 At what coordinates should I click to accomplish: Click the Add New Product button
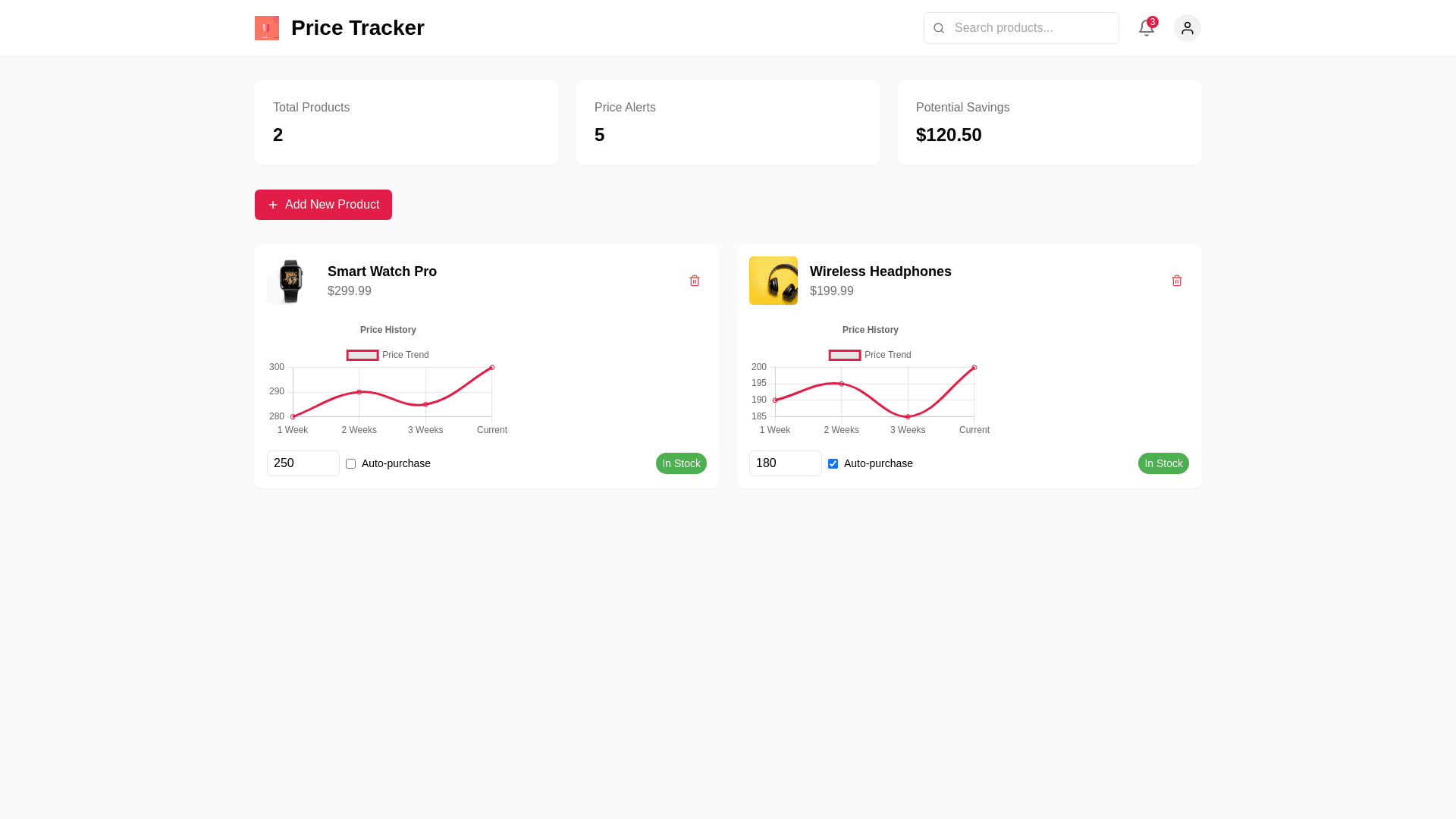click(x=323, y=205)
